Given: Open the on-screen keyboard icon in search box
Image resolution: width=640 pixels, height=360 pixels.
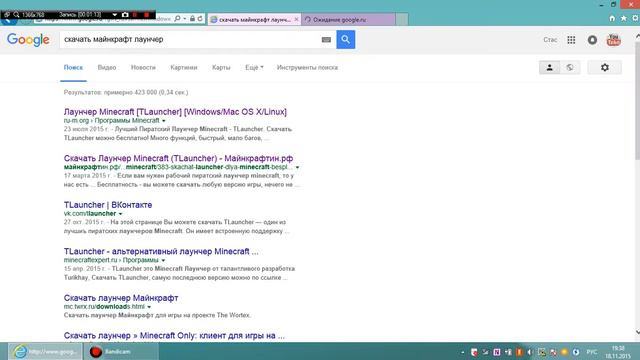Looking at the screenshot, I should click(x=326, y=40).
